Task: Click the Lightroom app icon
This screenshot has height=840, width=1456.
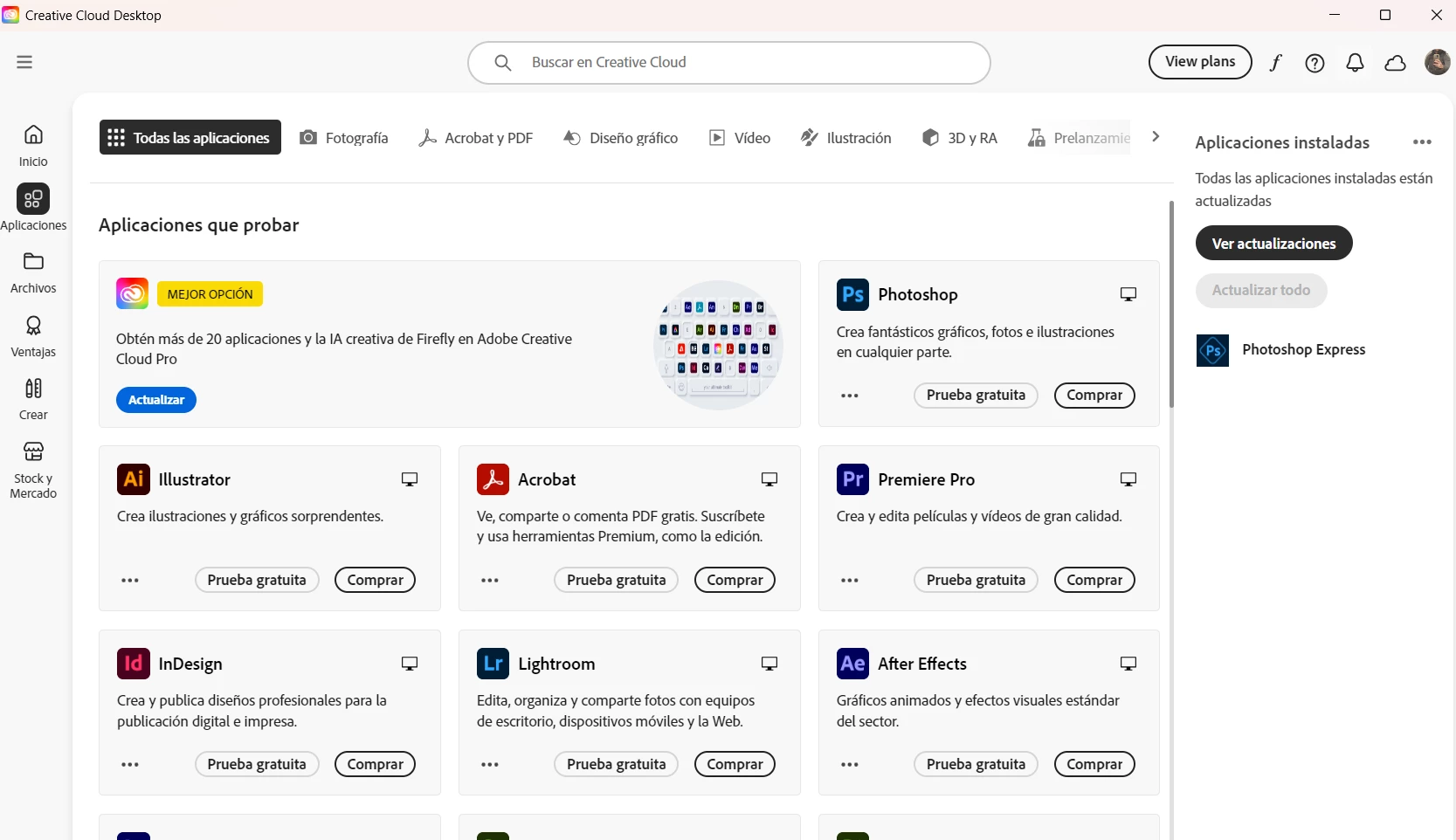Action: pos(493,664)
